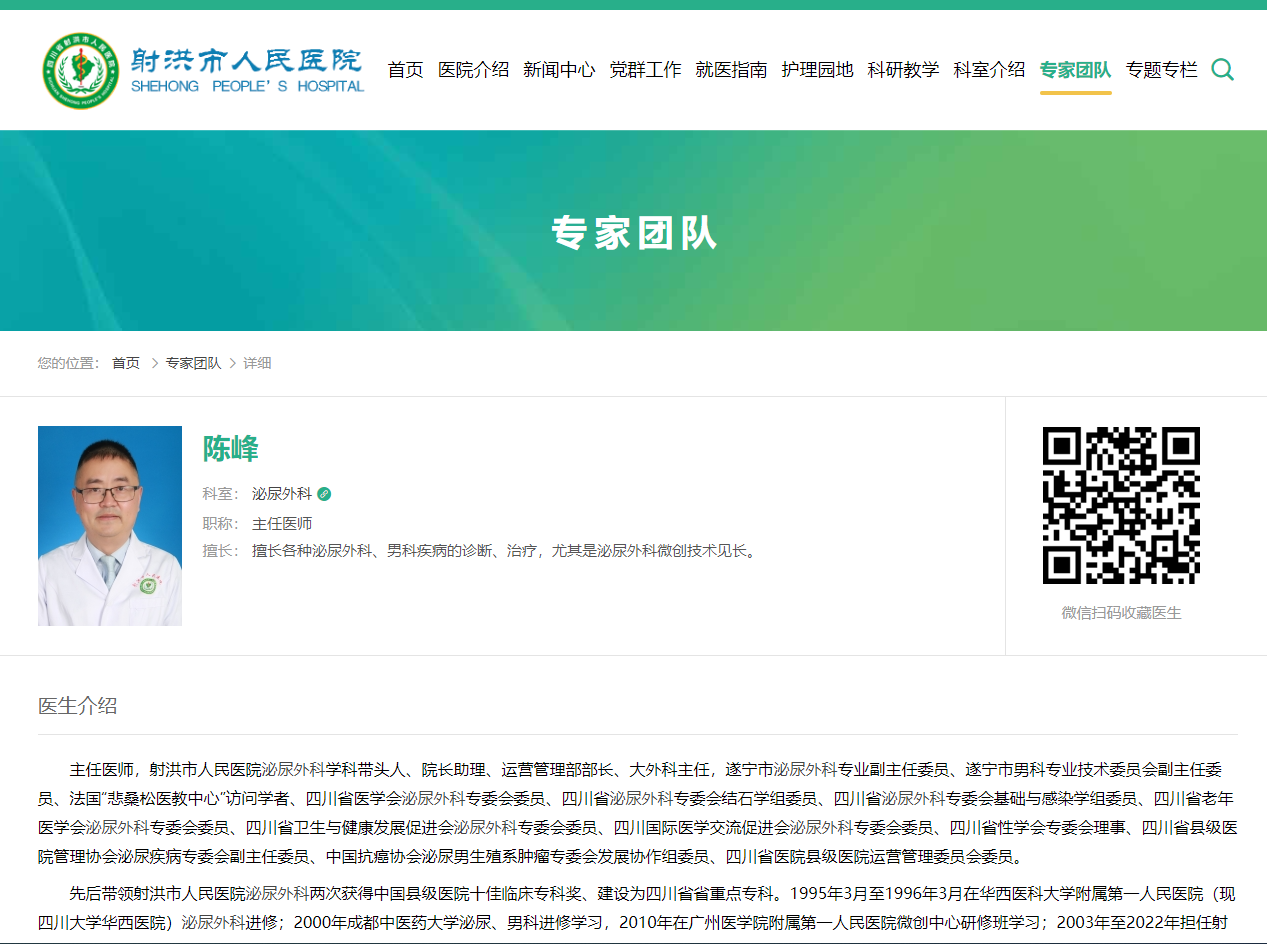The image size is (1267, 944).
Task: Click the green link icon beside 泌尿外科
Action: pyautogui.click(x=324, y=494)
